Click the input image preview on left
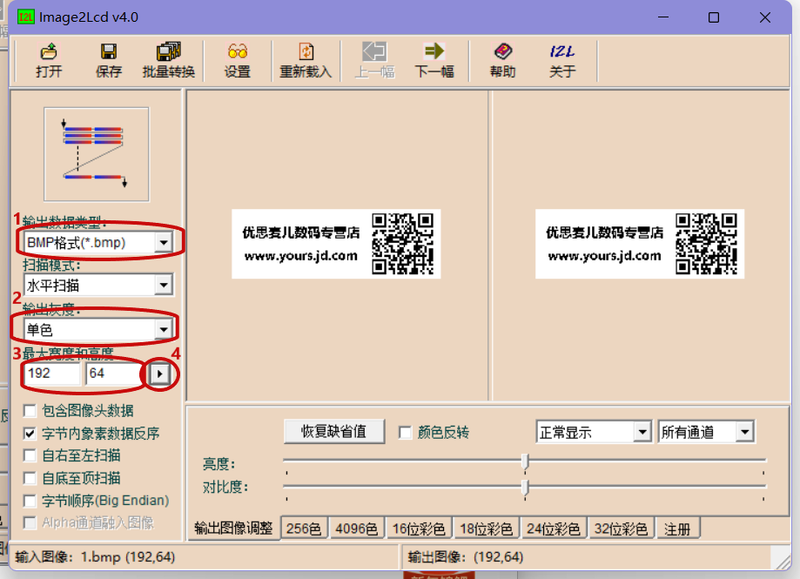Screen dimensions: 800x579 click(x=336, y=244)
